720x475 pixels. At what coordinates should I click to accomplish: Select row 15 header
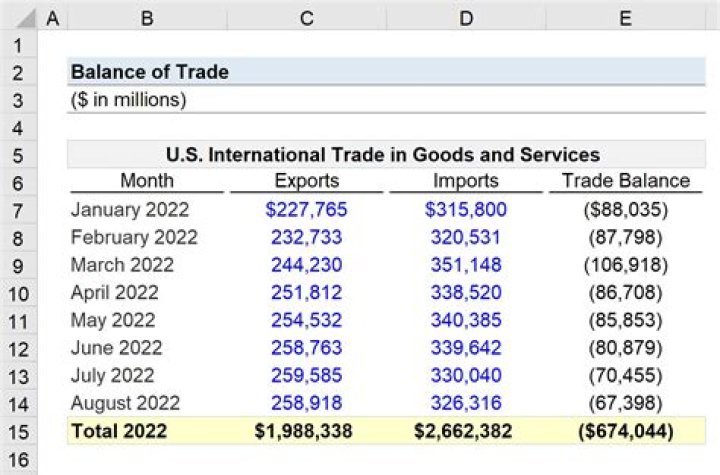(19, 432)
